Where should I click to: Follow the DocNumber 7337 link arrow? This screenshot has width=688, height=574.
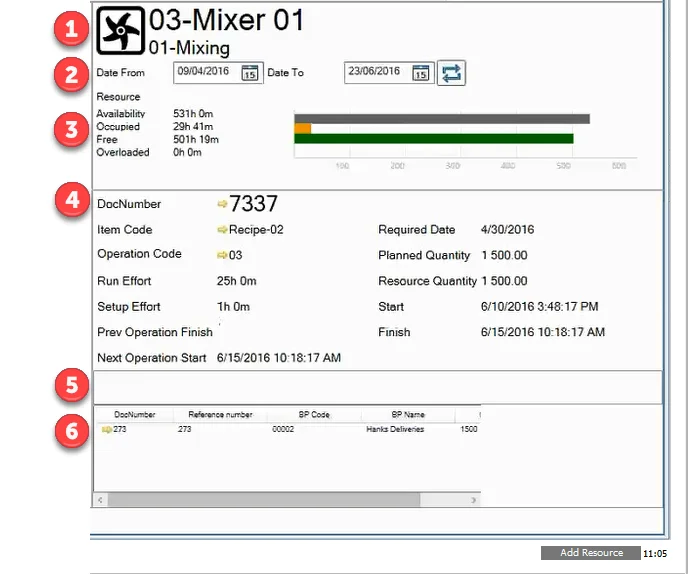pos(222,204)
